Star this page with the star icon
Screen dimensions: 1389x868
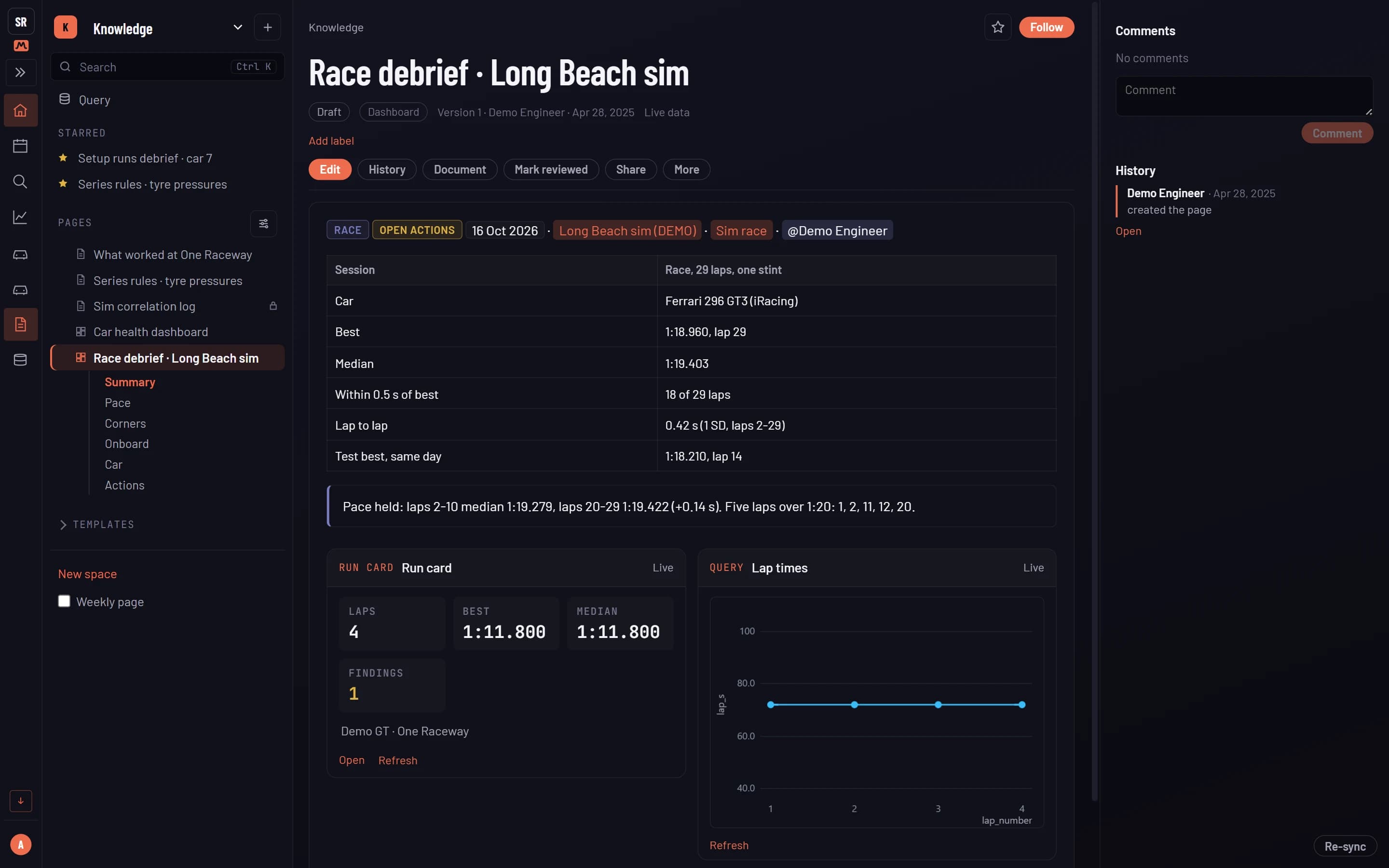click(997, 27)
